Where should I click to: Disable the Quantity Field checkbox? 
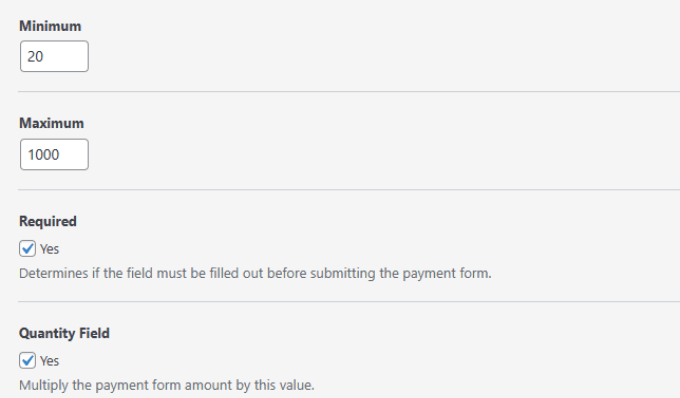point(27,361)
